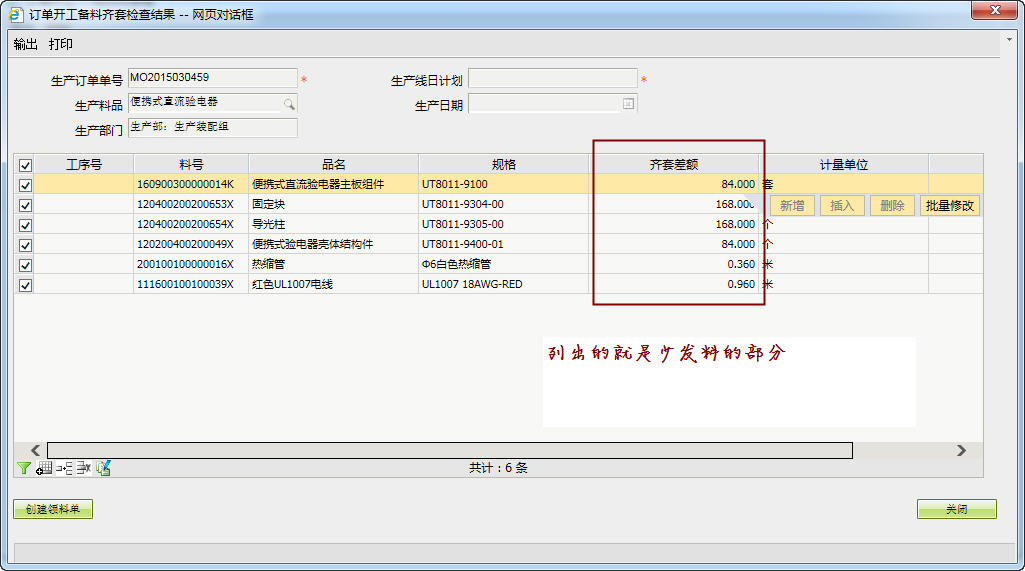Select cell 111600100100039X
1025x571 pixels.
191,285
